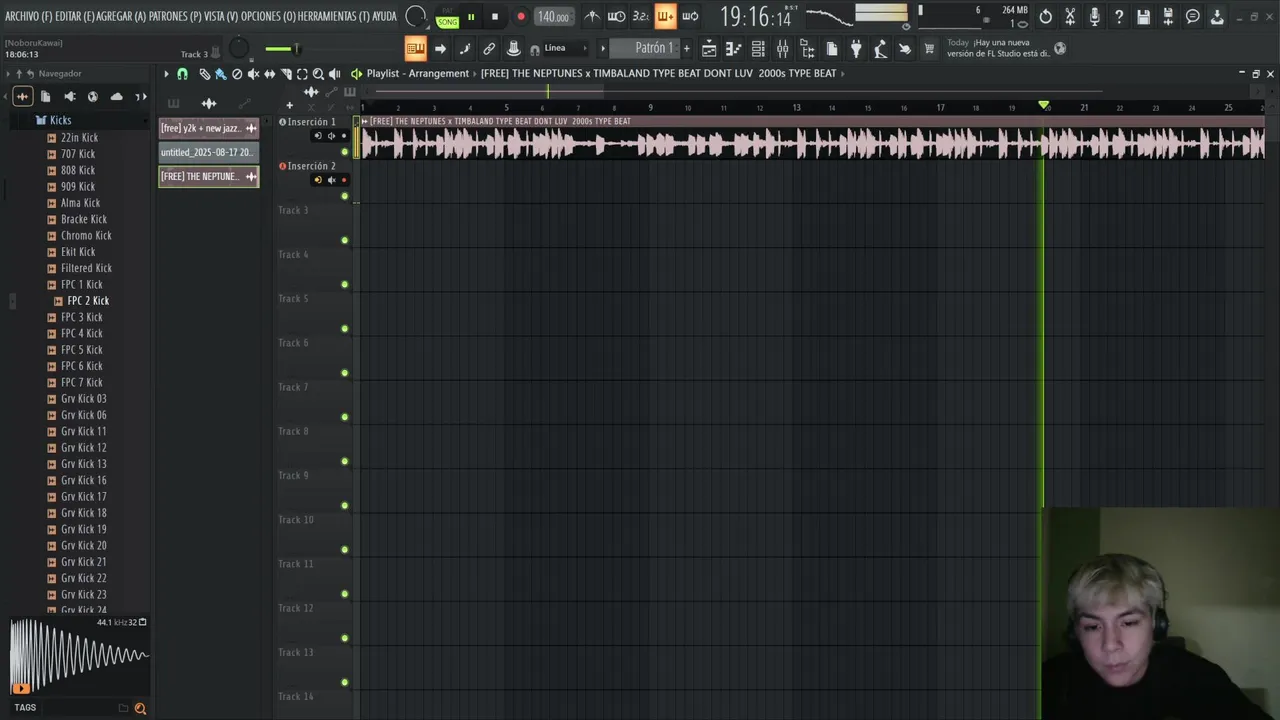Click the shopping cart icon

[x=929, y=48]
